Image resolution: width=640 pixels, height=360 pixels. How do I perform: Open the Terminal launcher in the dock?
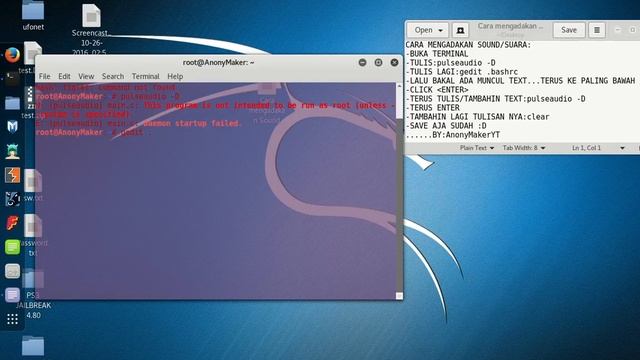pos(12,78)
